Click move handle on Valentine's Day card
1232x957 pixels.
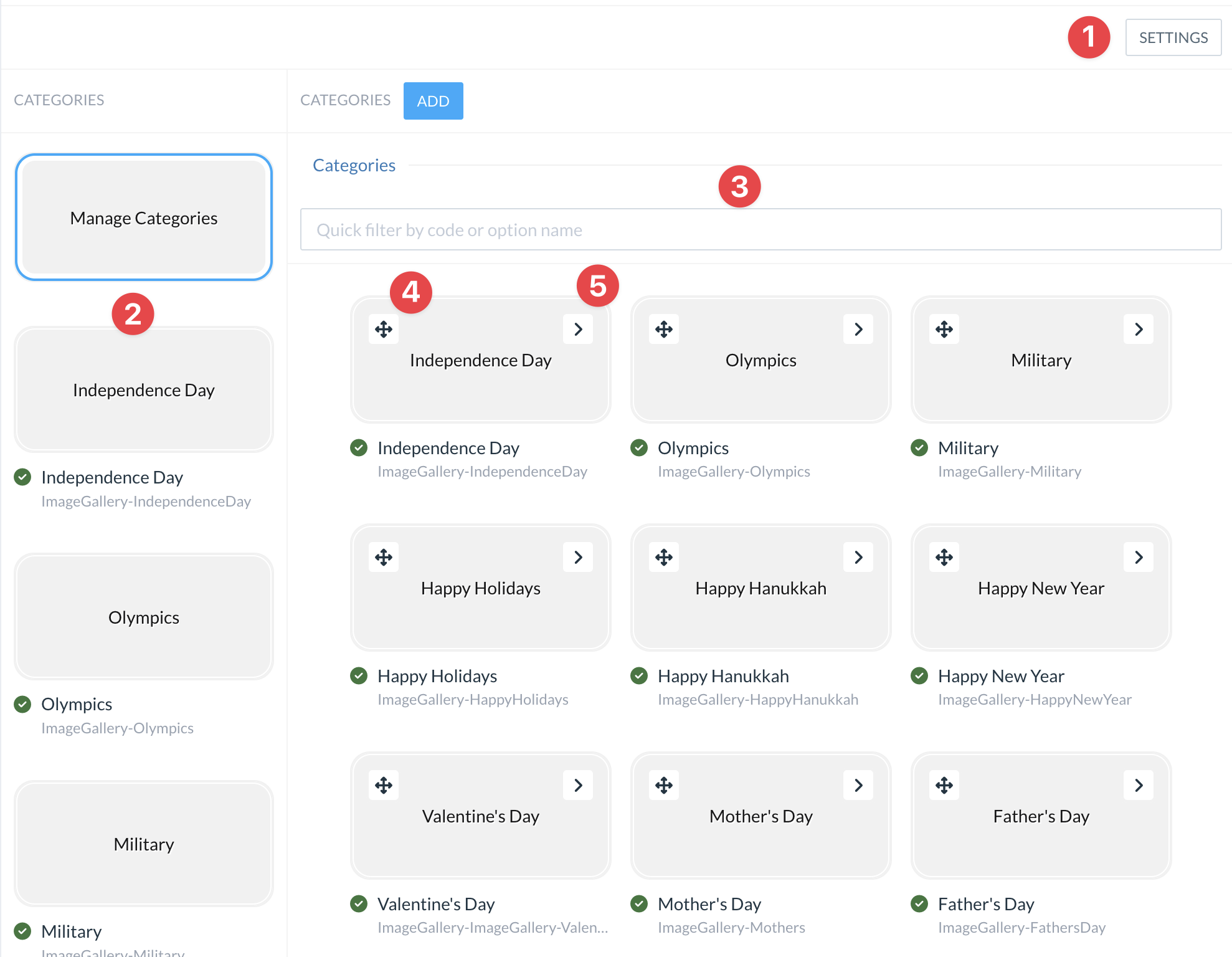[x=384, y=785]
